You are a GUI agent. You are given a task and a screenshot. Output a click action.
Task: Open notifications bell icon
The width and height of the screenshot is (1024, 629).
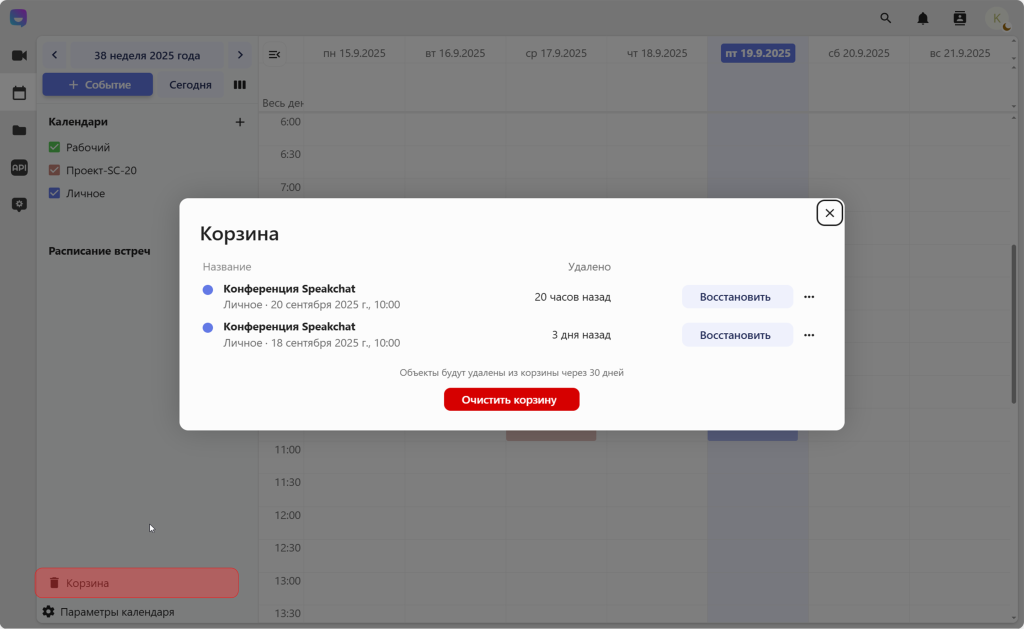tap(922, 18)
